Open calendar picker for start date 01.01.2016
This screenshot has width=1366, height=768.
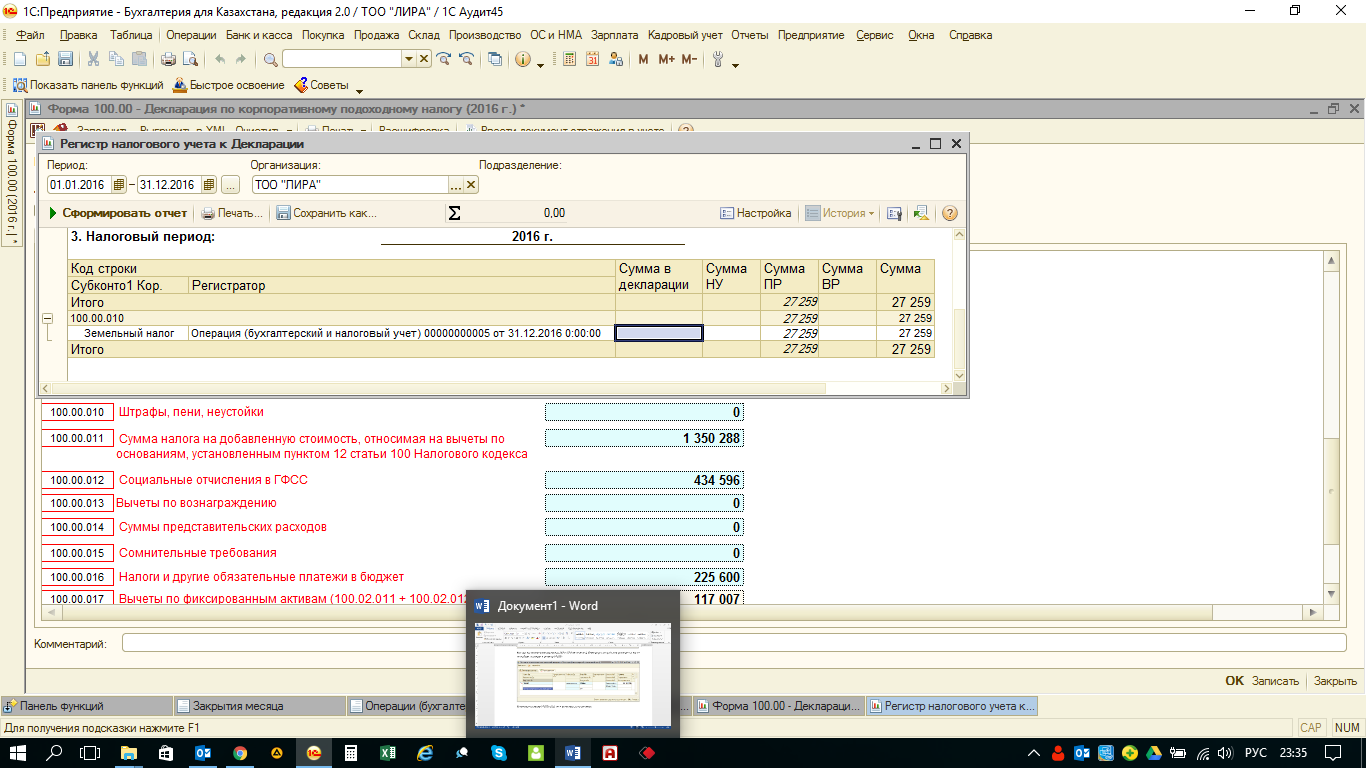click(119, 185)
